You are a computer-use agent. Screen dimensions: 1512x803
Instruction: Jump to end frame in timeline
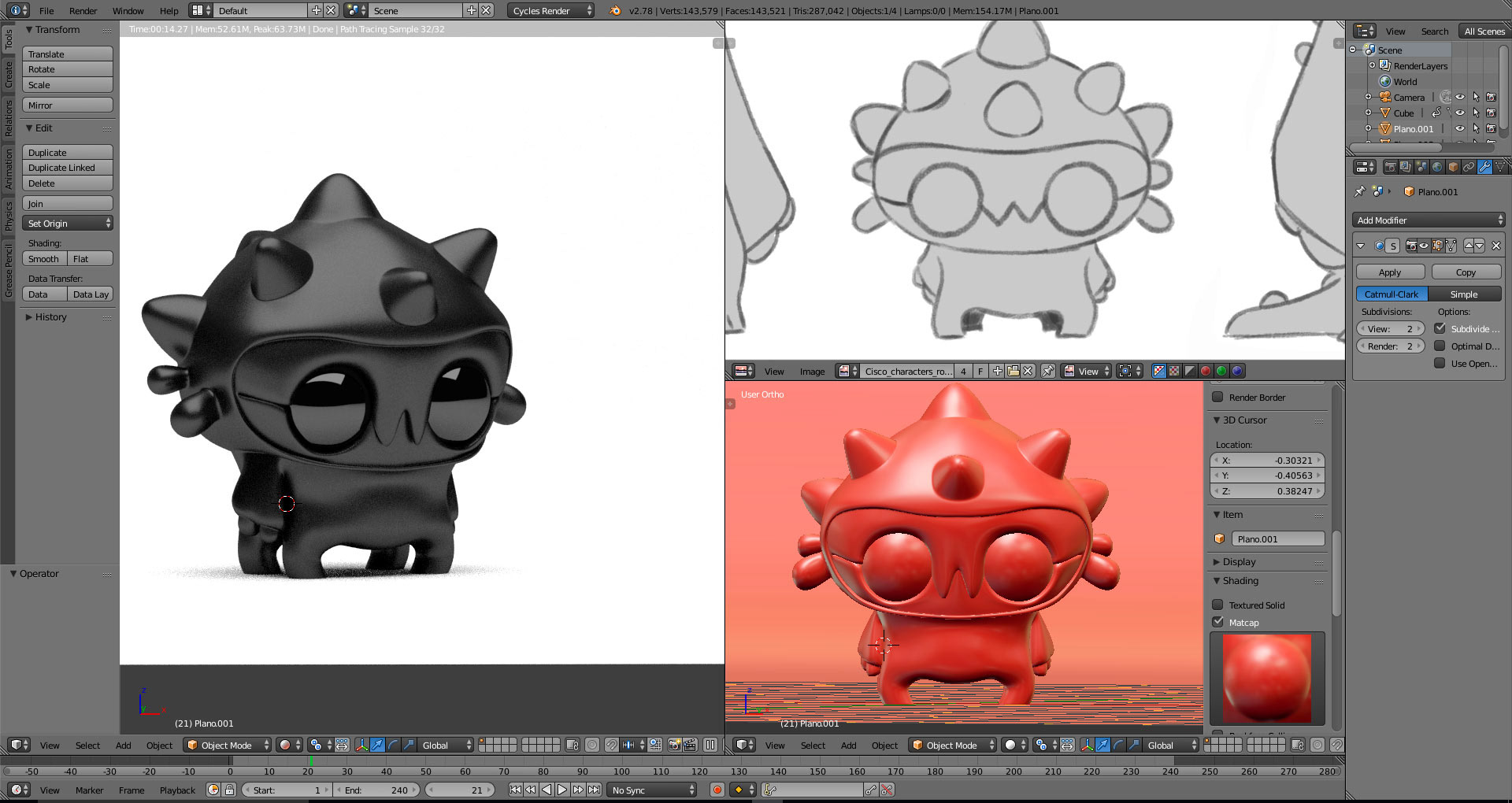595,790
